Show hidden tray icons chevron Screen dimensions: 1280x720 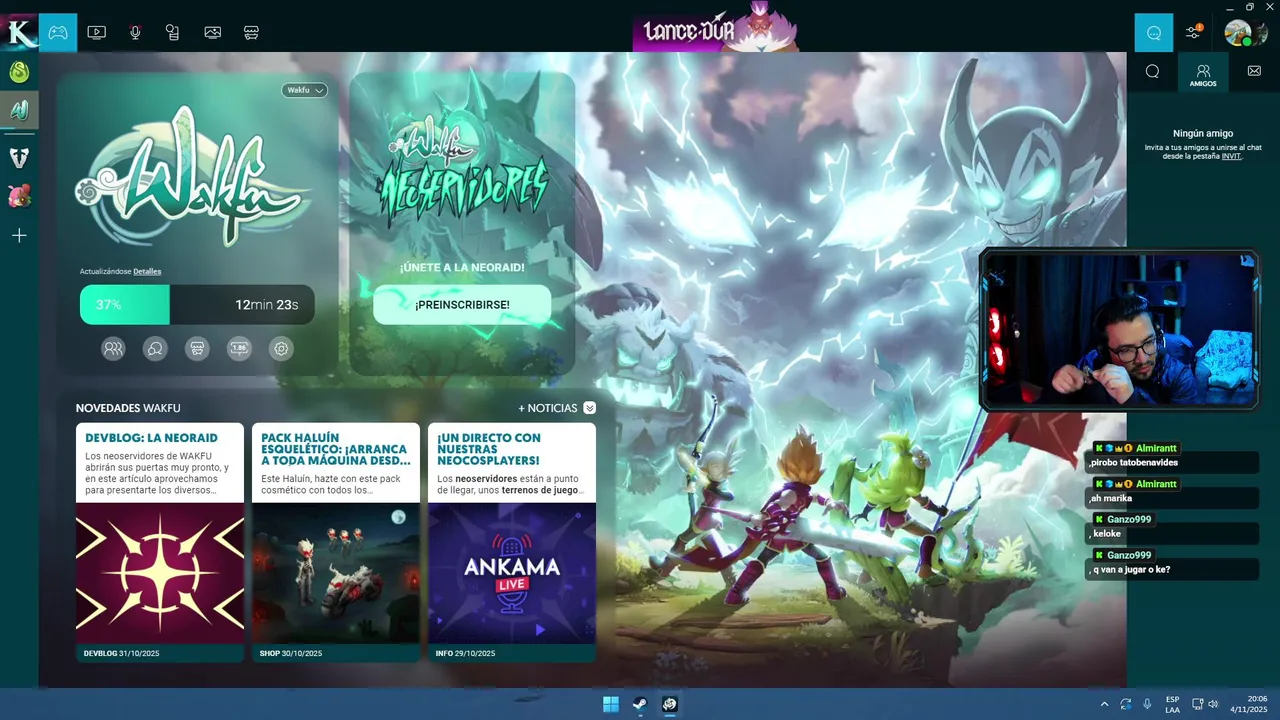[x=1104, y=704]
